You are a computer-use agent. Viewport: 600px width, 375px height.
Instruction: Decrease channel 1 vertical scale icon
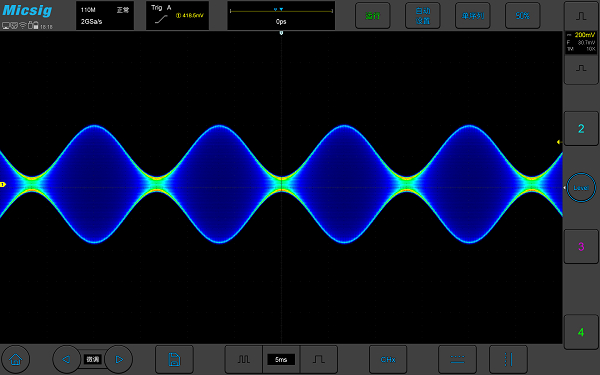pos(581,69)
